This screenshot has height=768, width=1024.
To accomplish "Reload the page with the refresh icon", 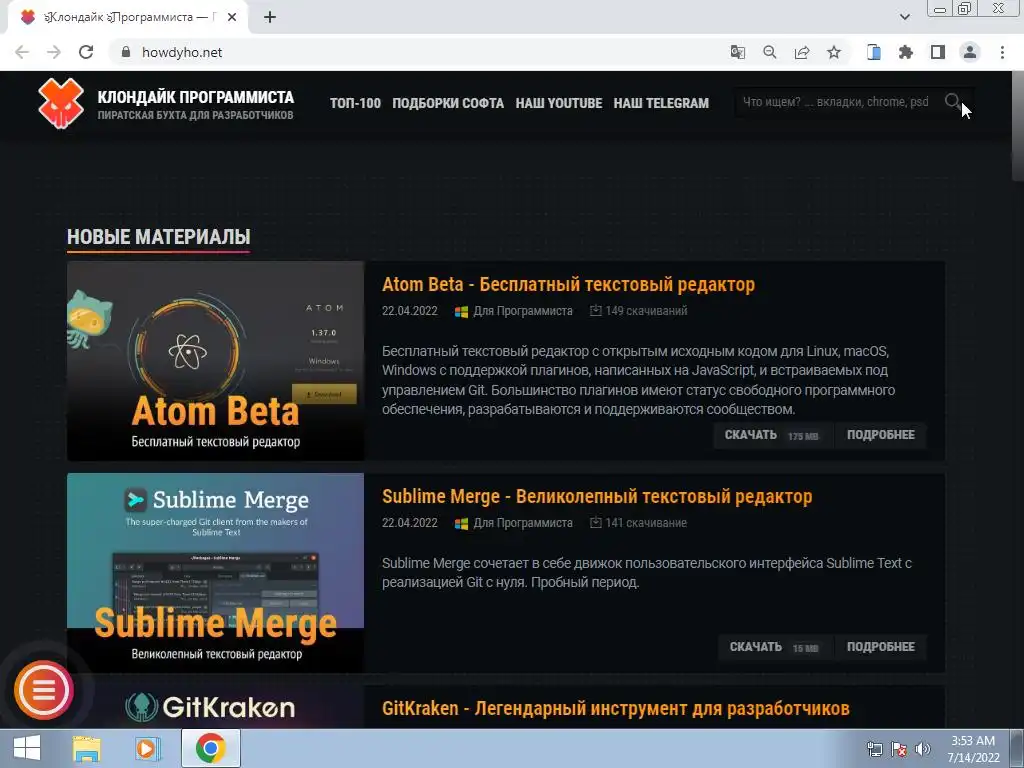I will coord(86,52).
